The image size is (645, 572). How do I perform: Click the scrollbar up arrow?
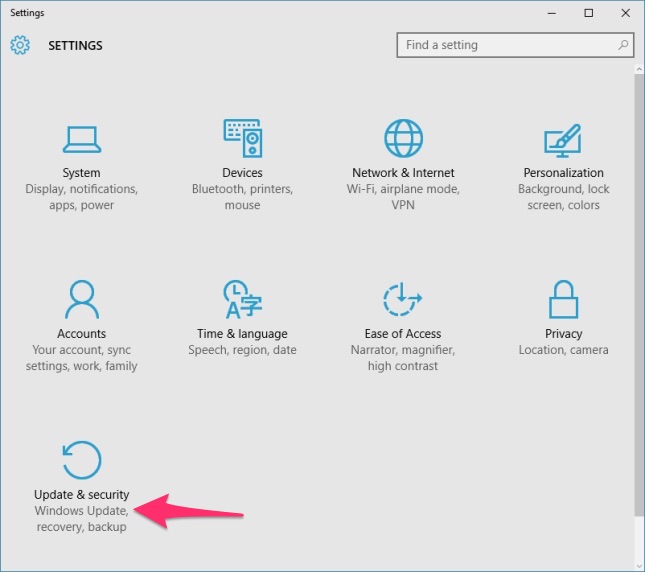[639, 69]
